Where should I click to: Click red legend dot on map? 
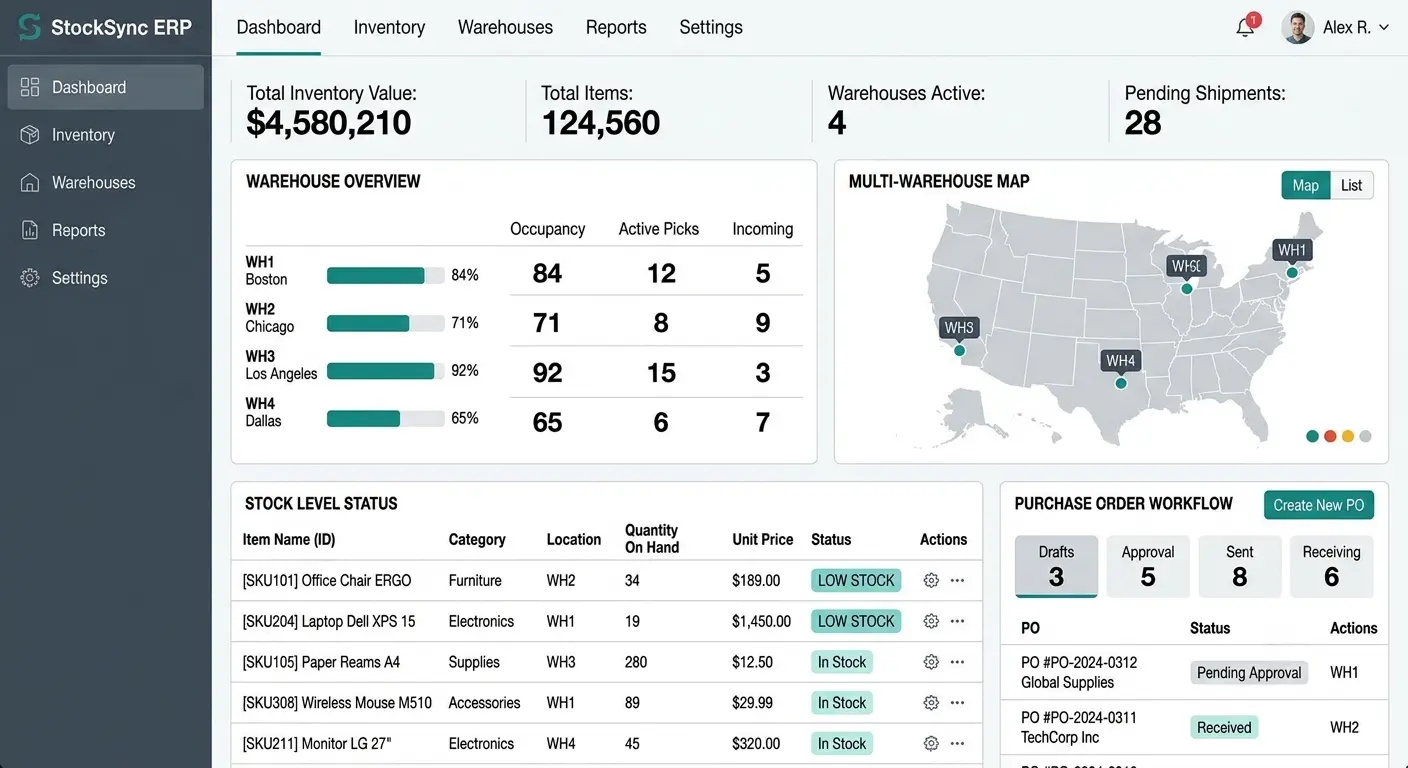coord(1330,436)
